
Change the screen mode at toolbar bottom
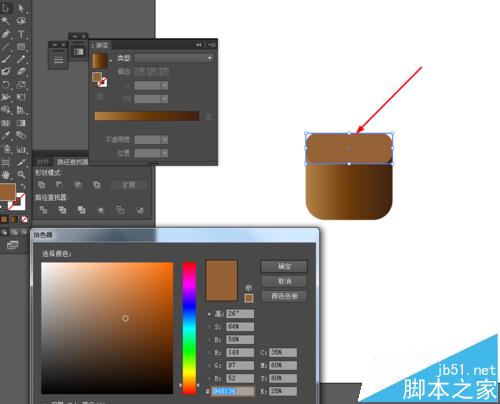(12, 245)
